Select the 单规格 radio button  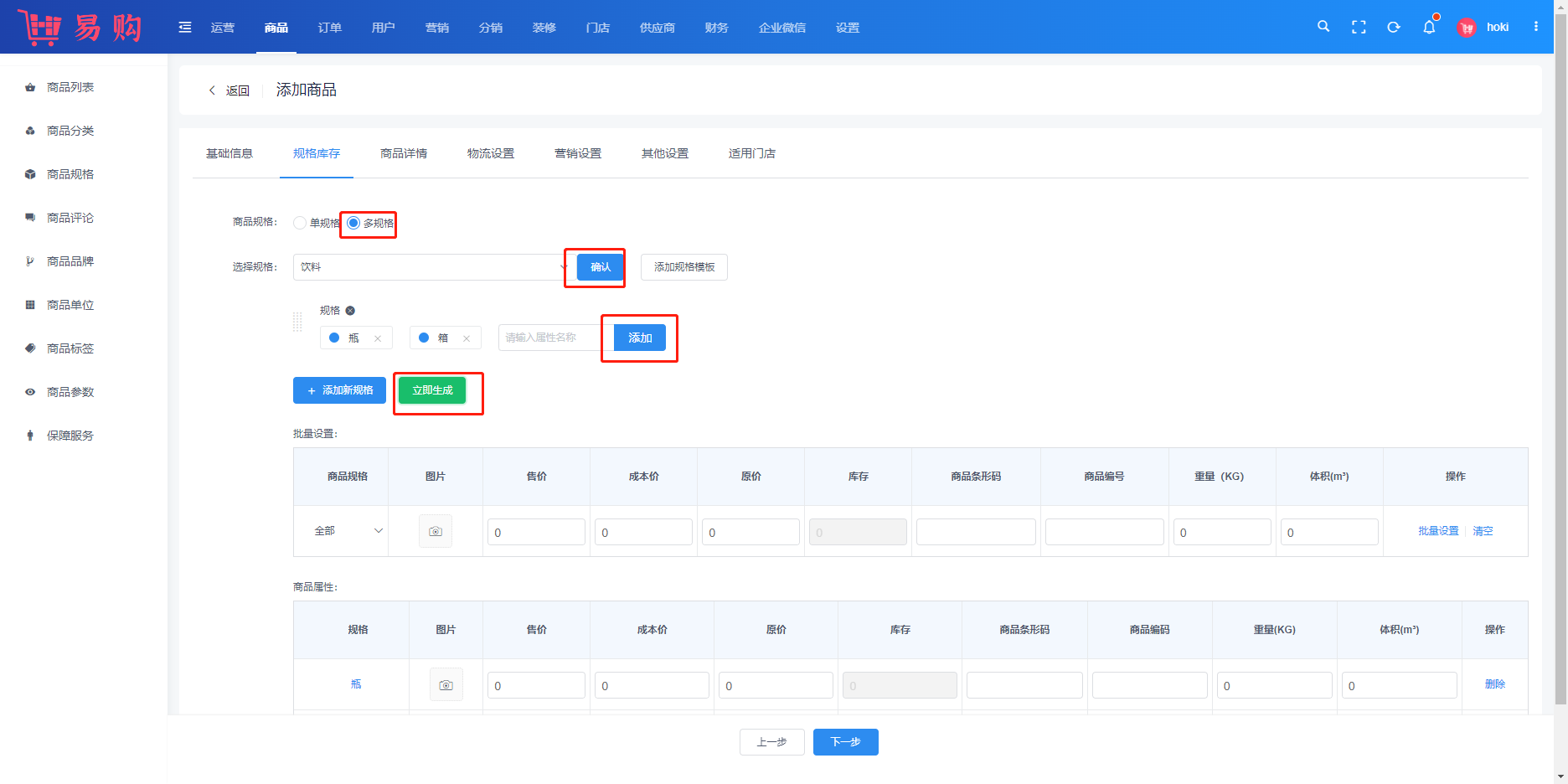pos(300,223)
